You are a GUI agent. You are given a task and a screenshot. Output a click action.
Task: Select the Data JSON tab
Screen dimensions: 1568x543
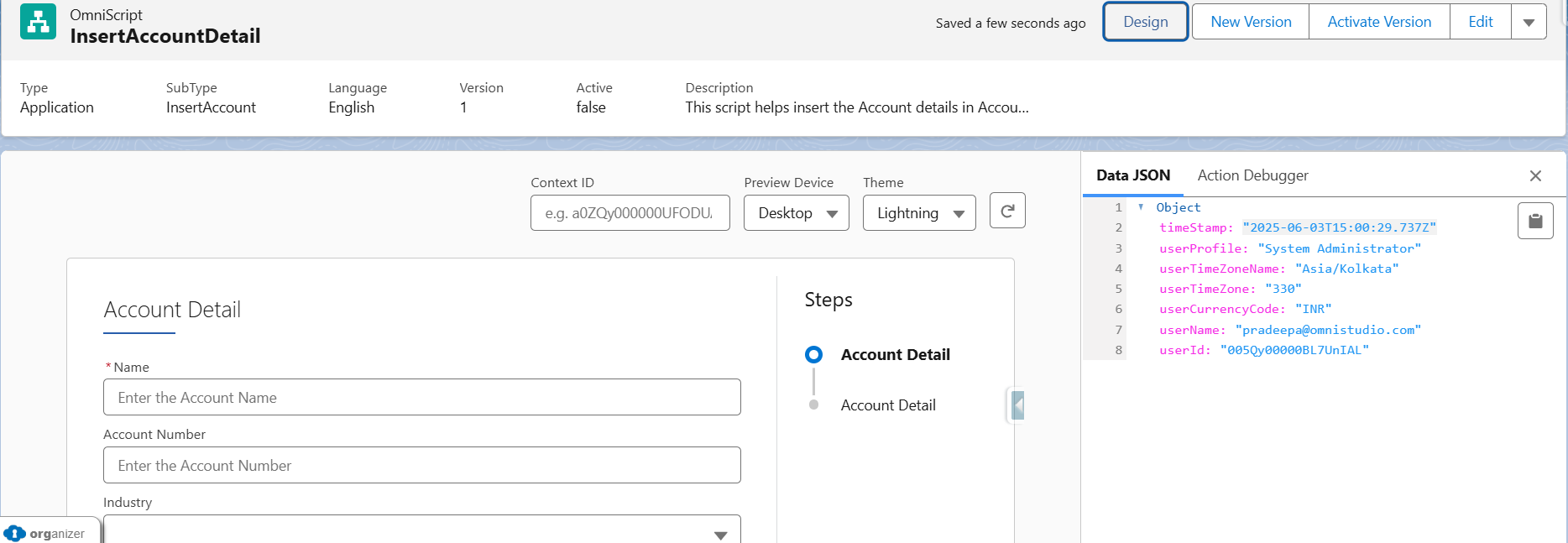(x=1132, y=175)
